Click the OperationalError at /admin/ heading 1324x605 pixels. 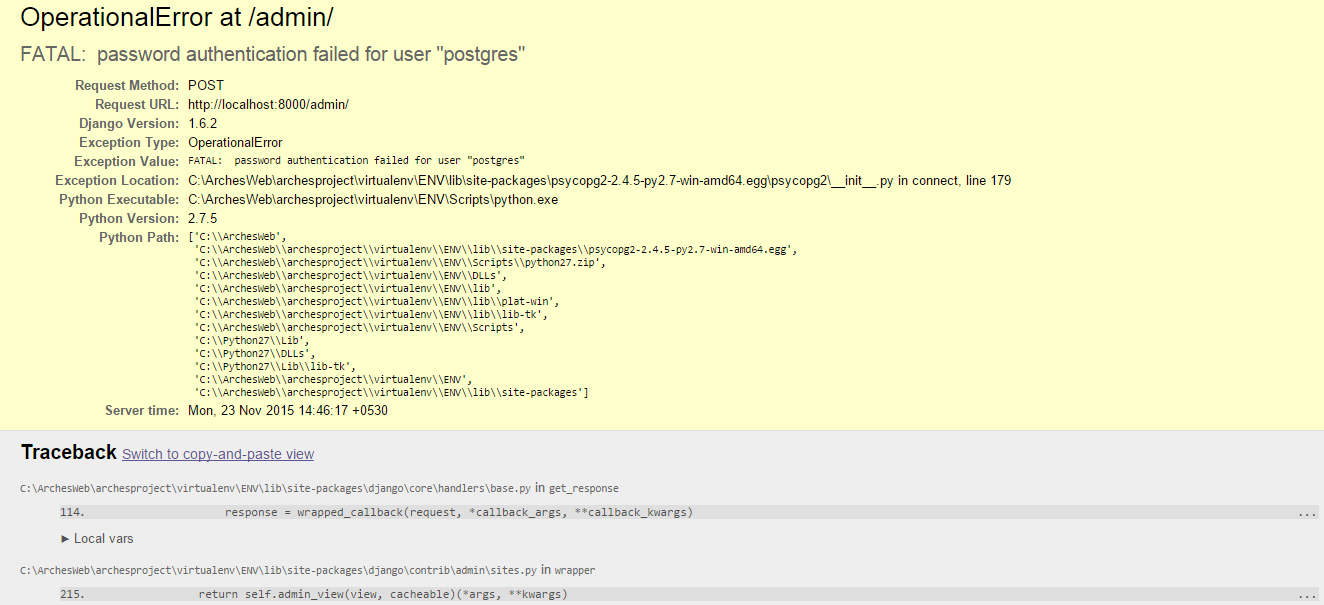(178, 18)
